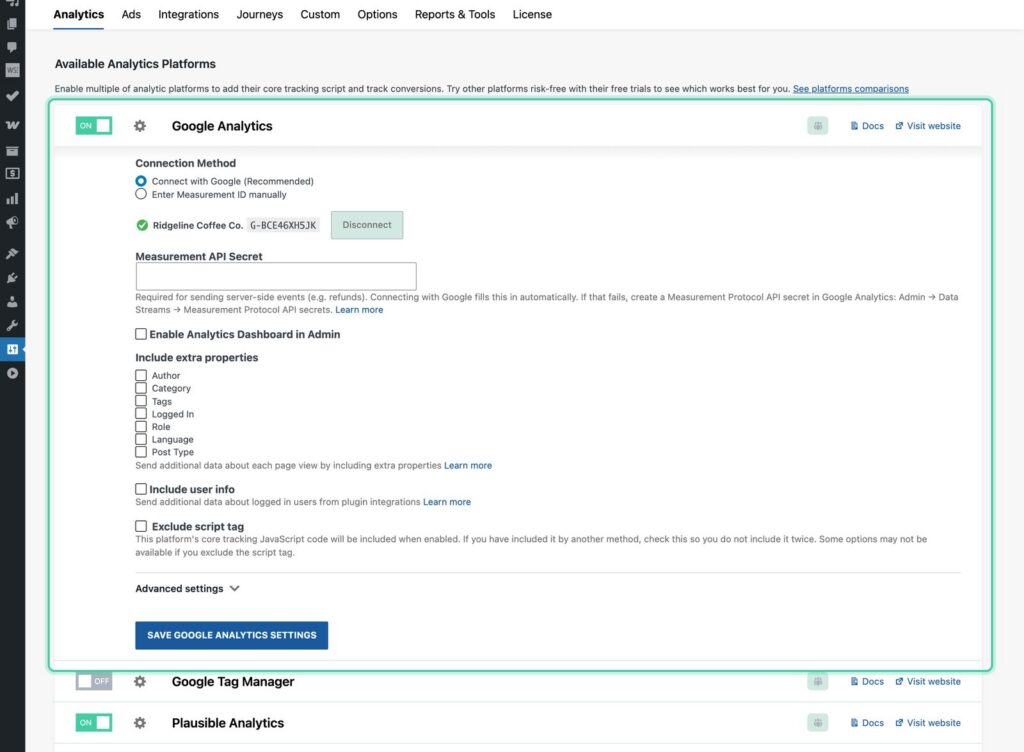Image resolution: width=1024 pixels, height=752 pixels.
Task: Open See platforms comparisons link
Action: click(x=850, y=89)
